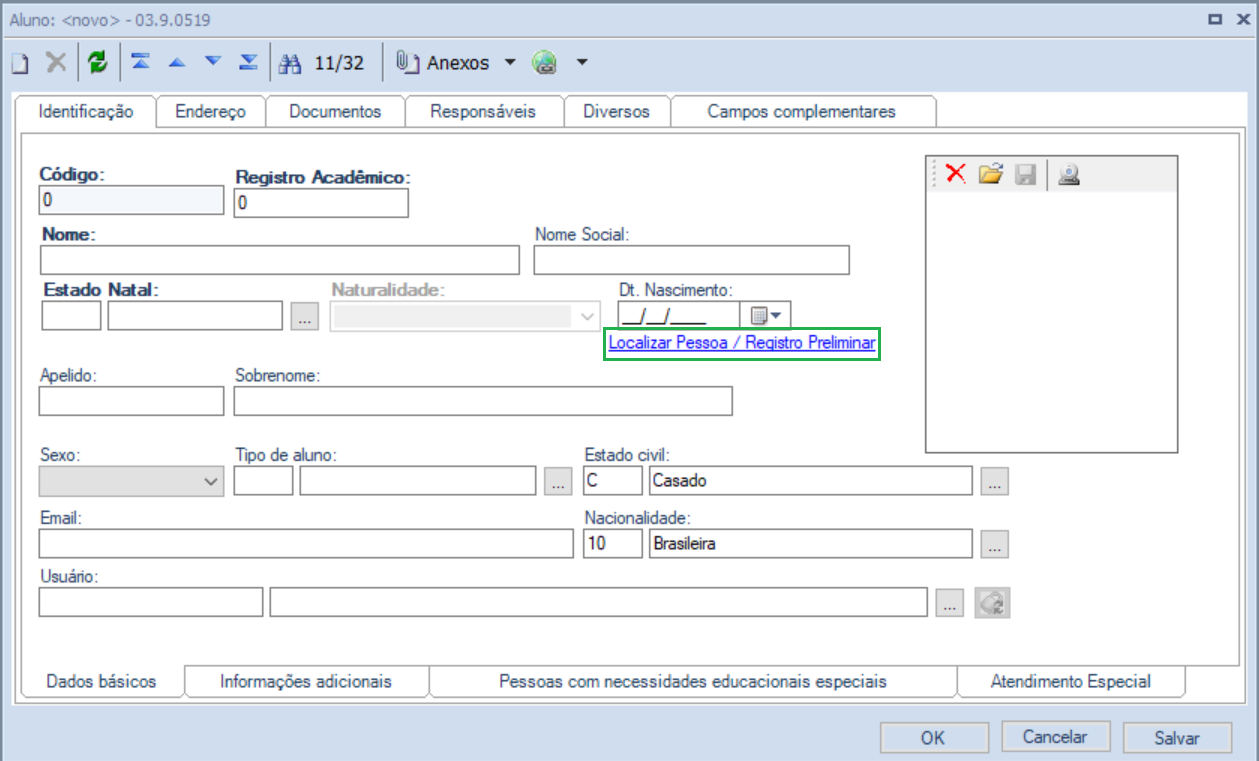The width and height of the screenshot is (1259, 761).
Task: Remove the photo with red X icon
Action: coord(955,174)
